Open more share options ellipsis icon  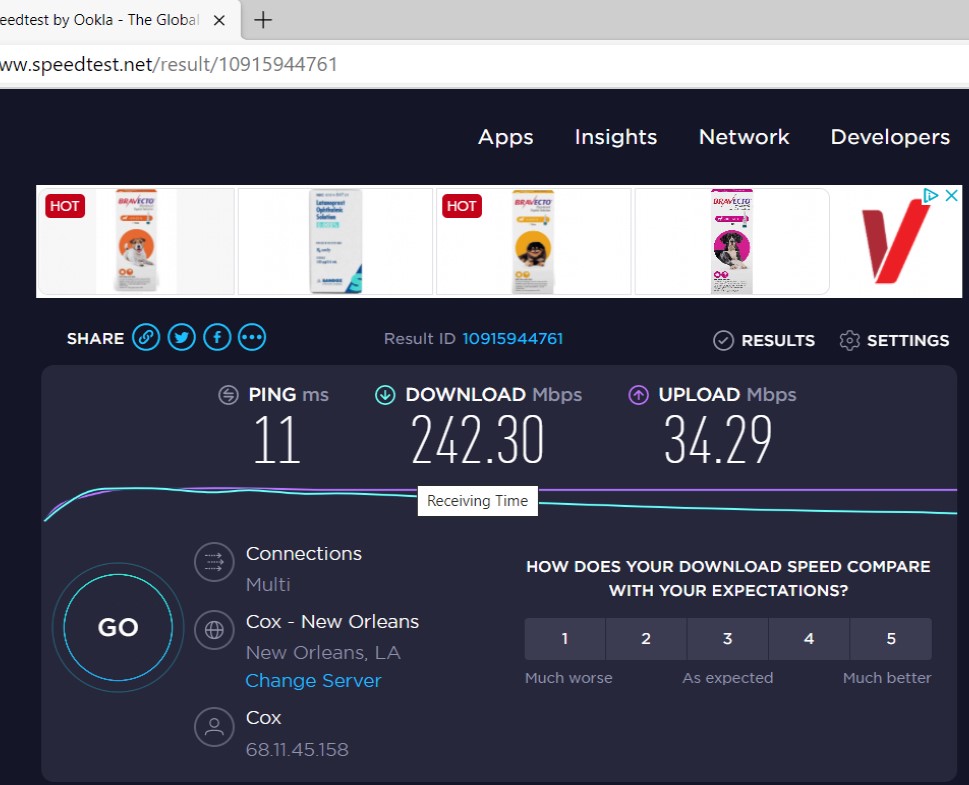pyautogui.click(x=252, y=338)
